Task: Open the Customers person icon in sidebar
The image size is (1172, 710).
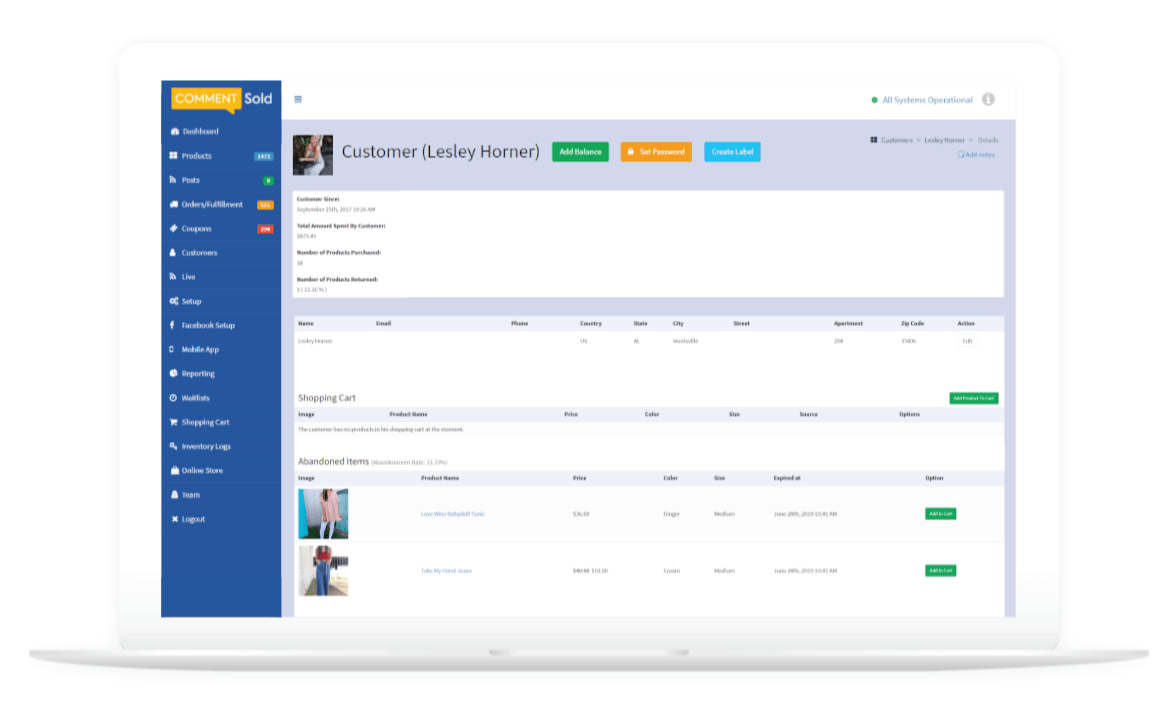Action: click(173, 253)
